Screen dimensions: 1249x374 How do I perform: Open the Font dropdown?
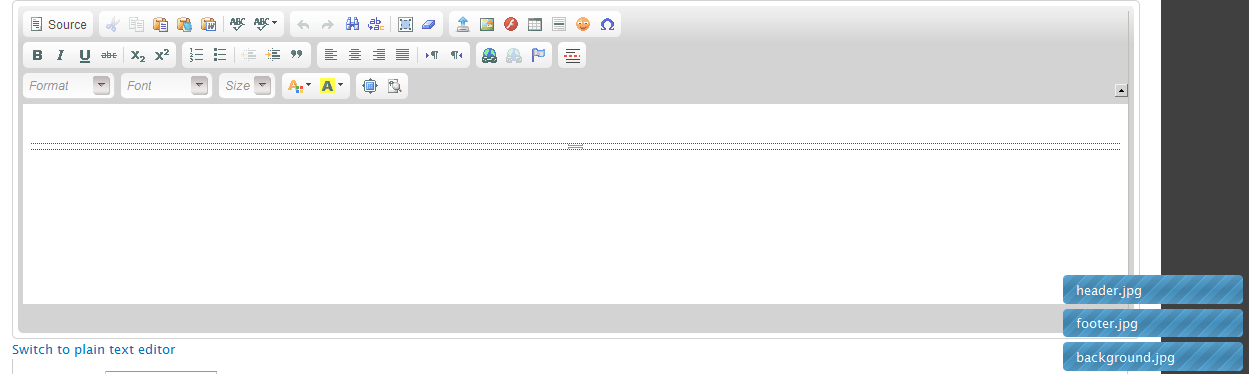click(x=166, y=86)
